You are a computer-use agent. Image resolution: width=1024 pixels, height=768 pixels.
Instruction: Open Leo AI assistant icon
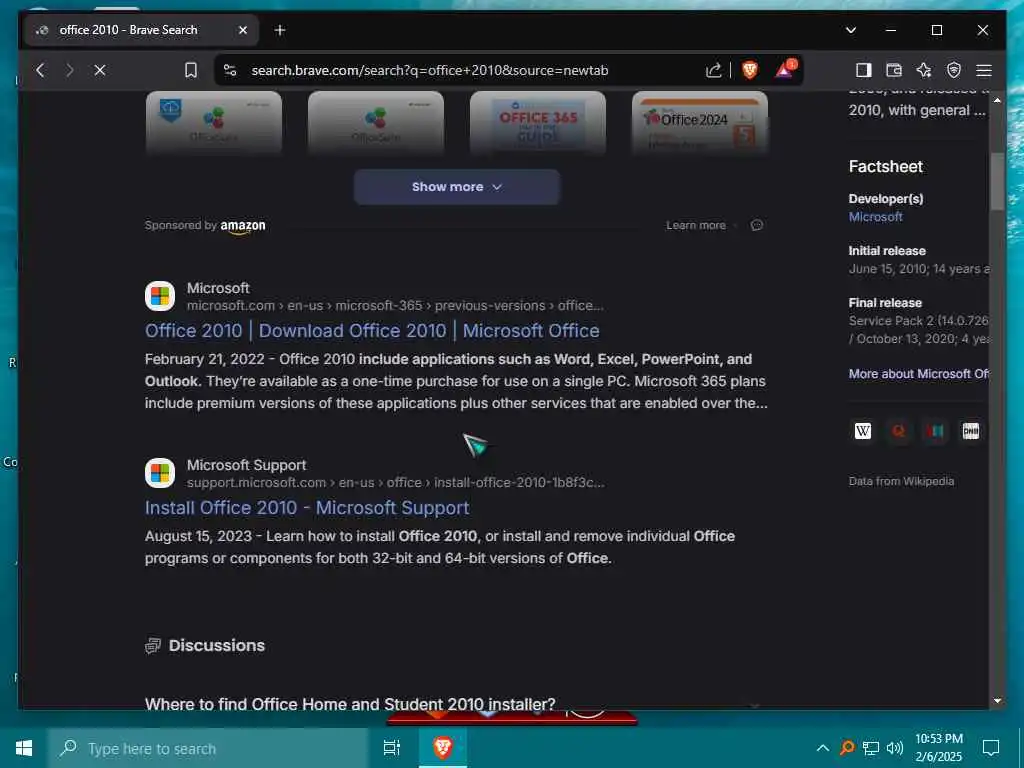pos(923,70)
